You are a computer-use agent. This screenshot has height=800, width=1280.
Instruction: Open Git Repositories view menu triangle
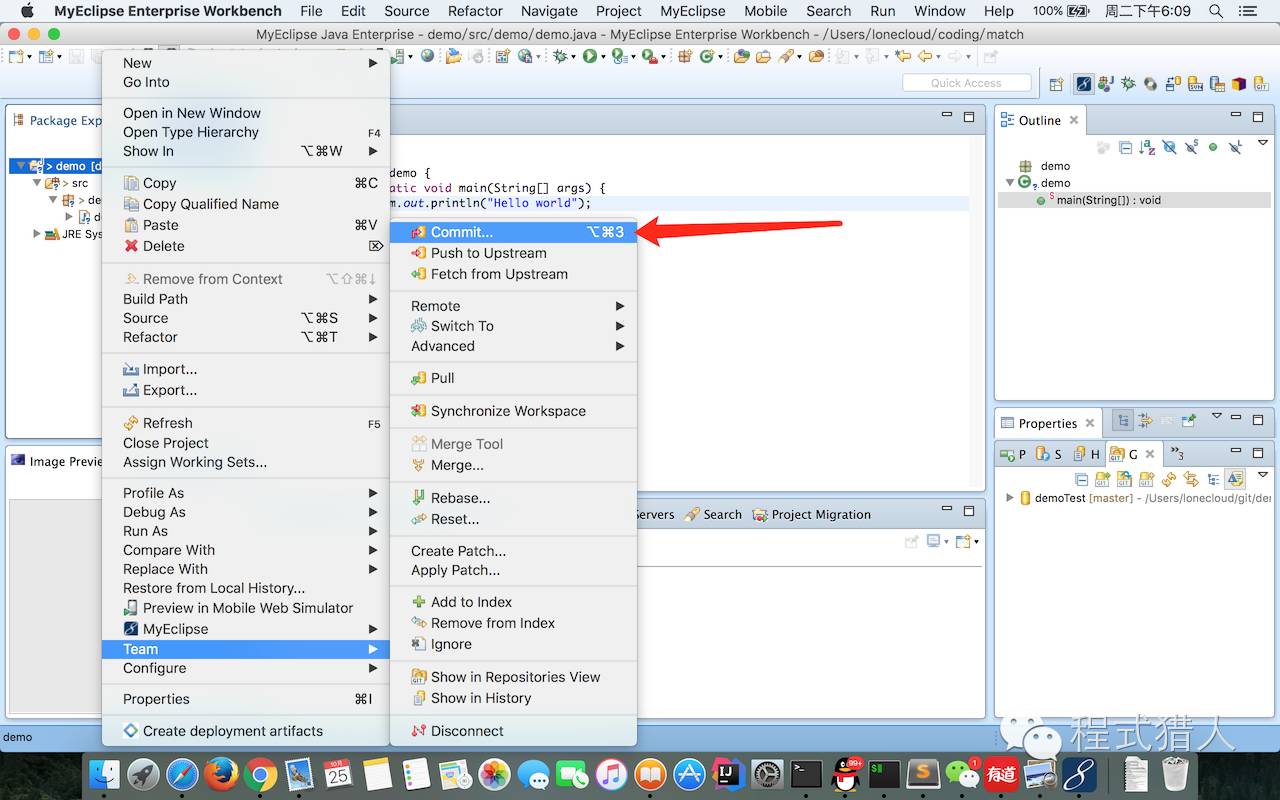(1263, 474)
